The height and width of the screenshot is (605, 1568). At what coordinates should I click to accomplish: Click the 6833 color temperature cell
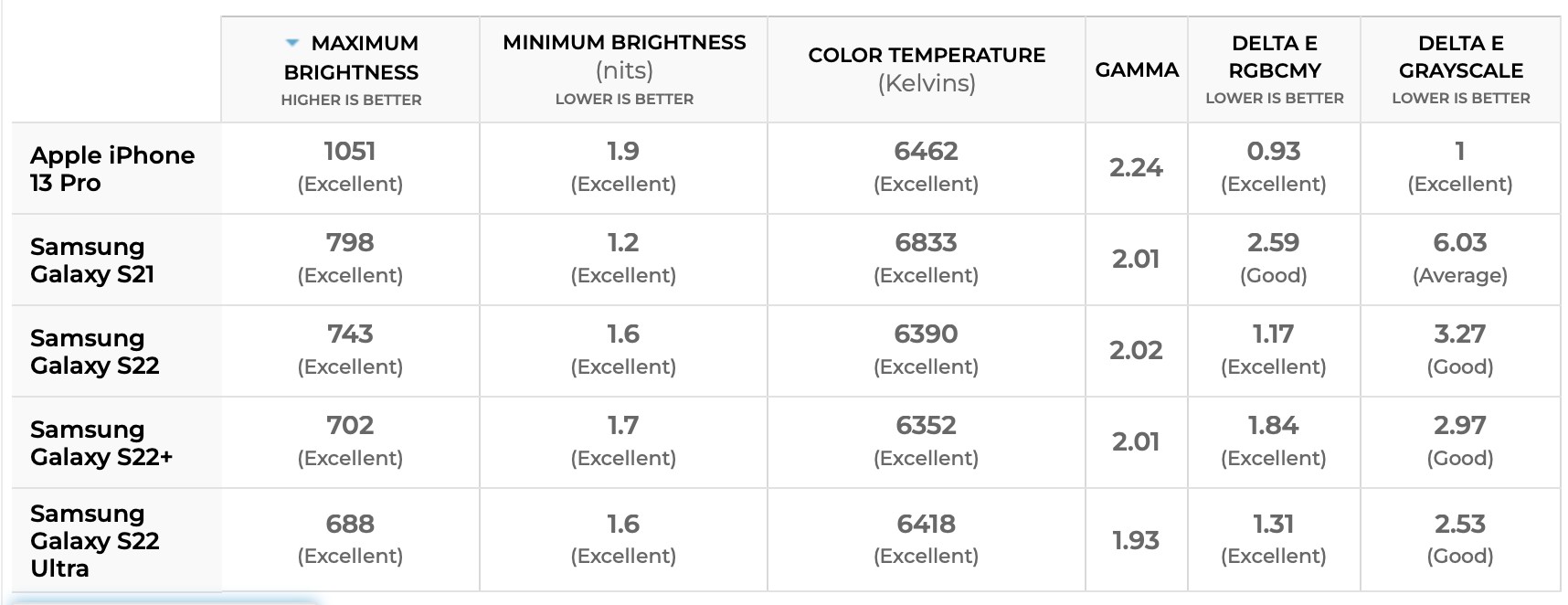(x=927, y=260)
